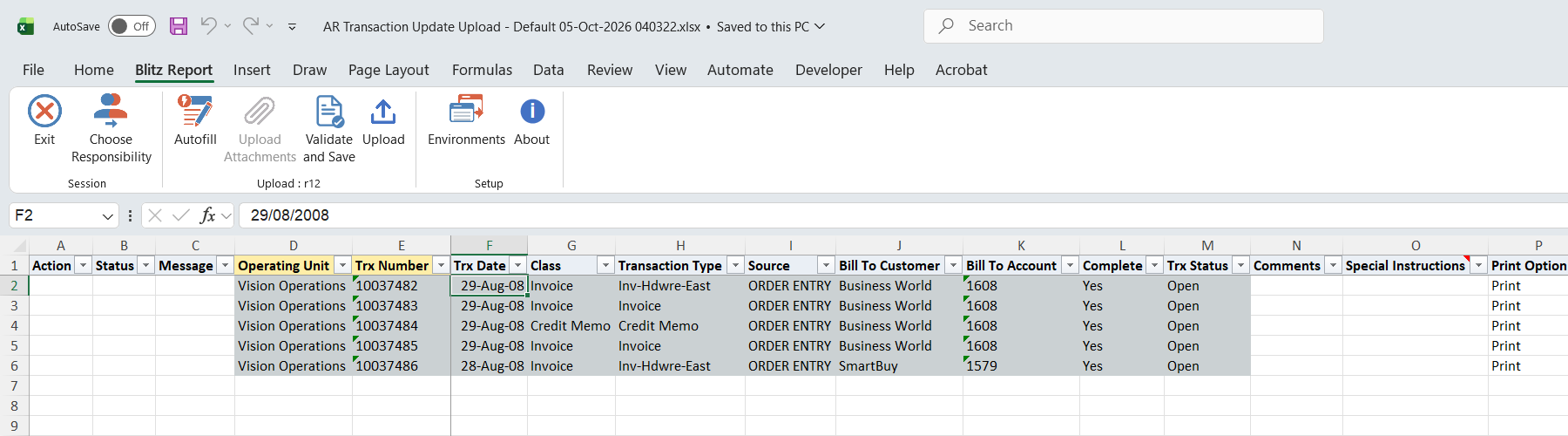Select Bill To Account cell 1579
This screenshot has width=1568, height=436.
[1022, 366]
